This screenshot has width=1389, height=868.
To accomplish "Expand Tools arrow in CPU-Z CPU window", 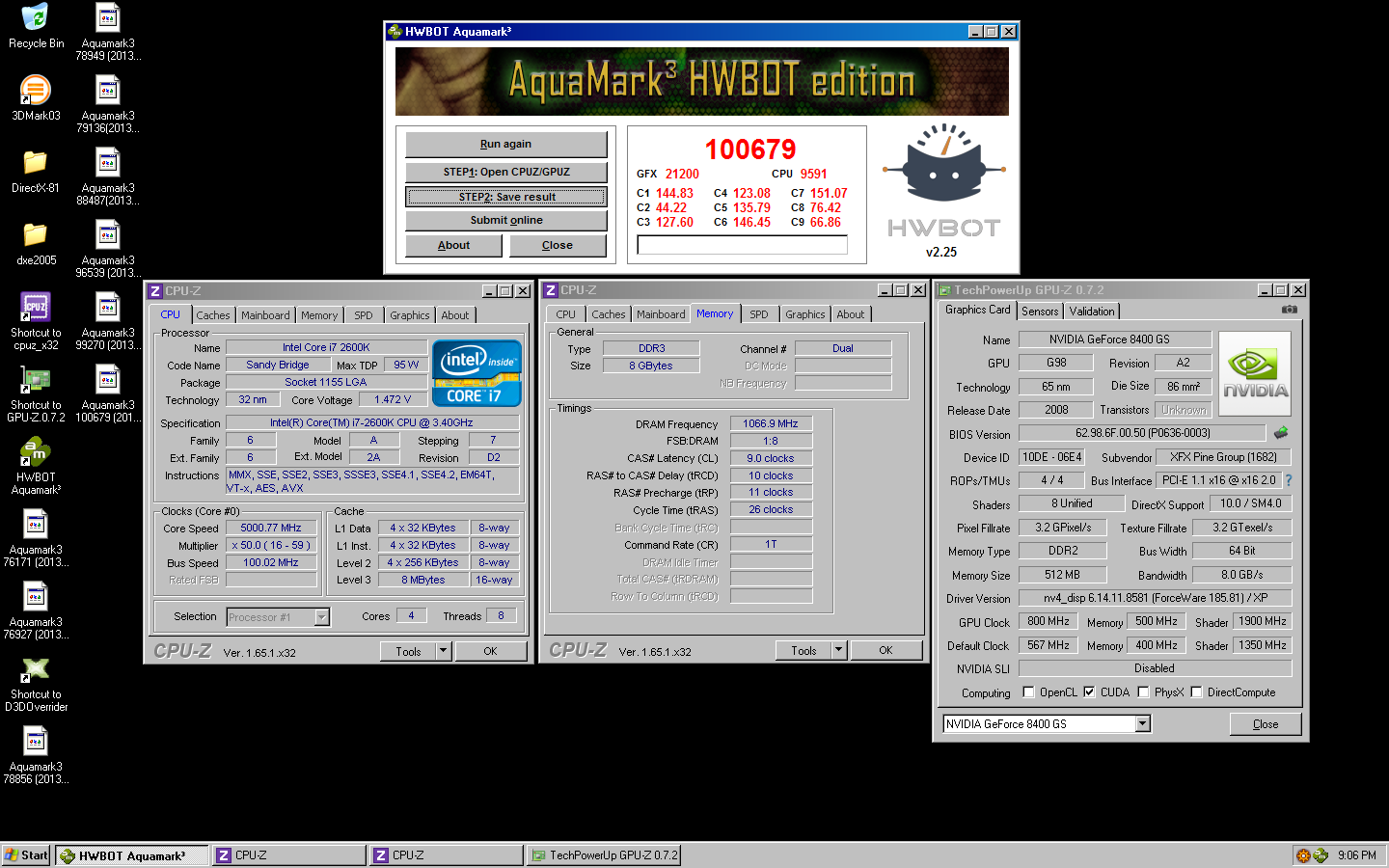I will [x=443, y=651].
